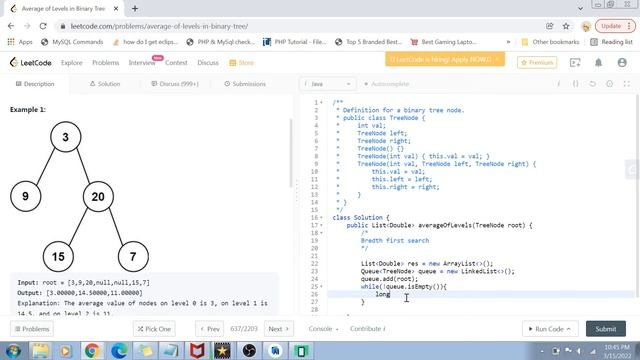Open Explore in the top navigation

point(72,62)
